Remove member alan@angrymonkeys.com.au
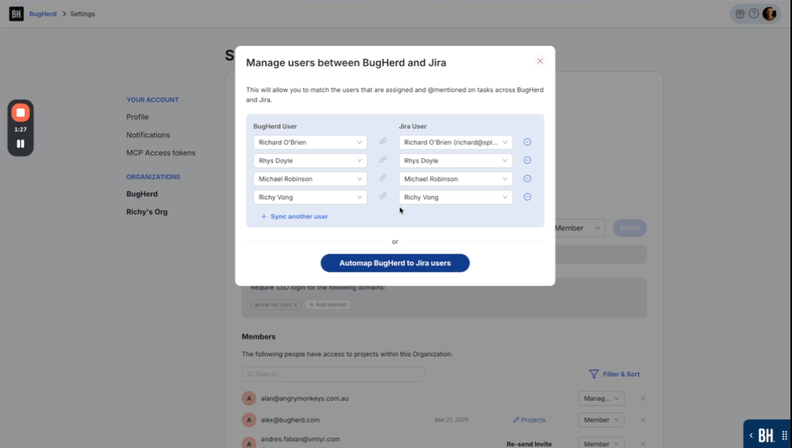 point(643,399)
